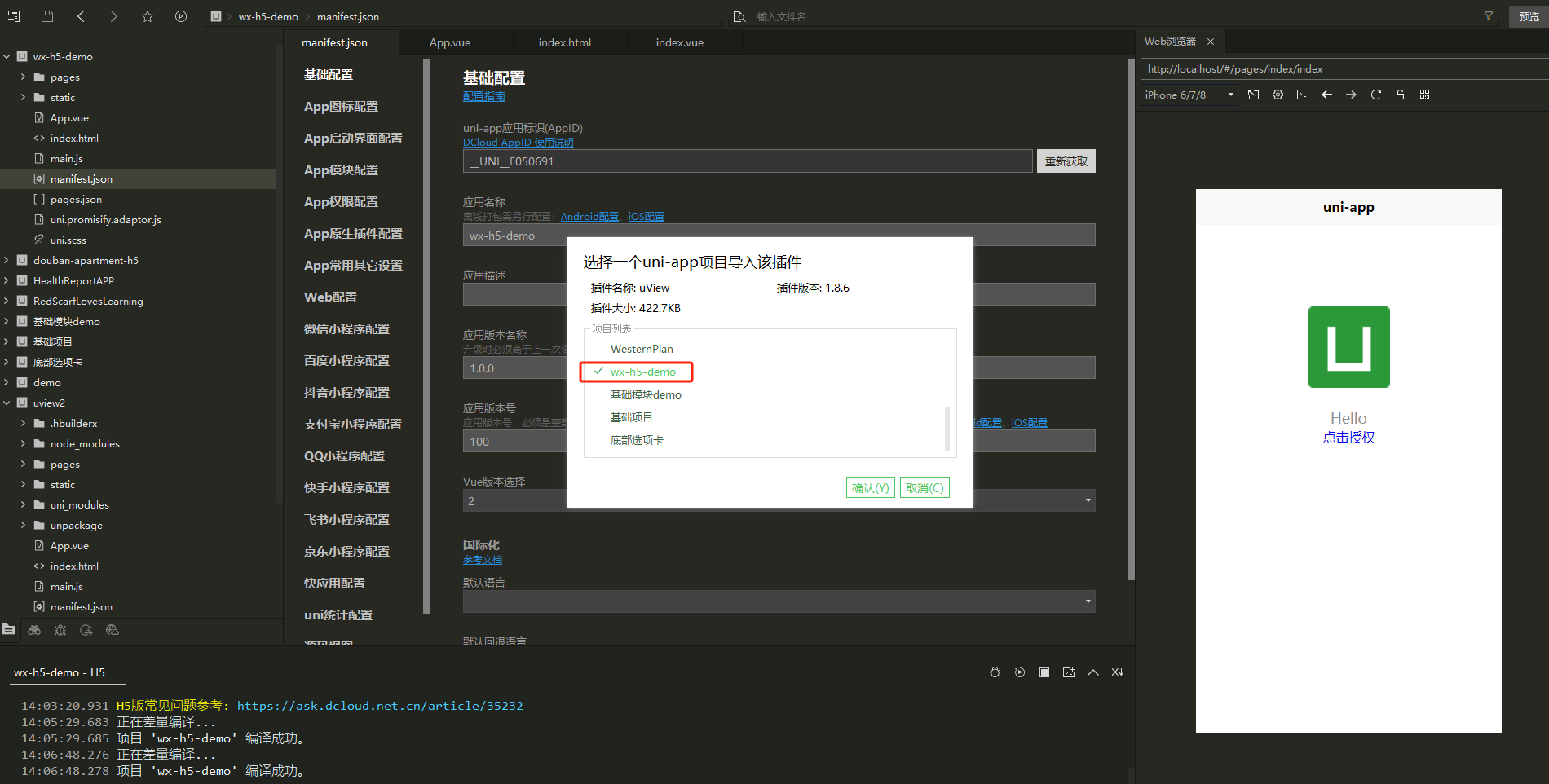Close the Web浏览器 tab
Viewport: 1549px width, 784px height.
click(x=1211, y=42)
